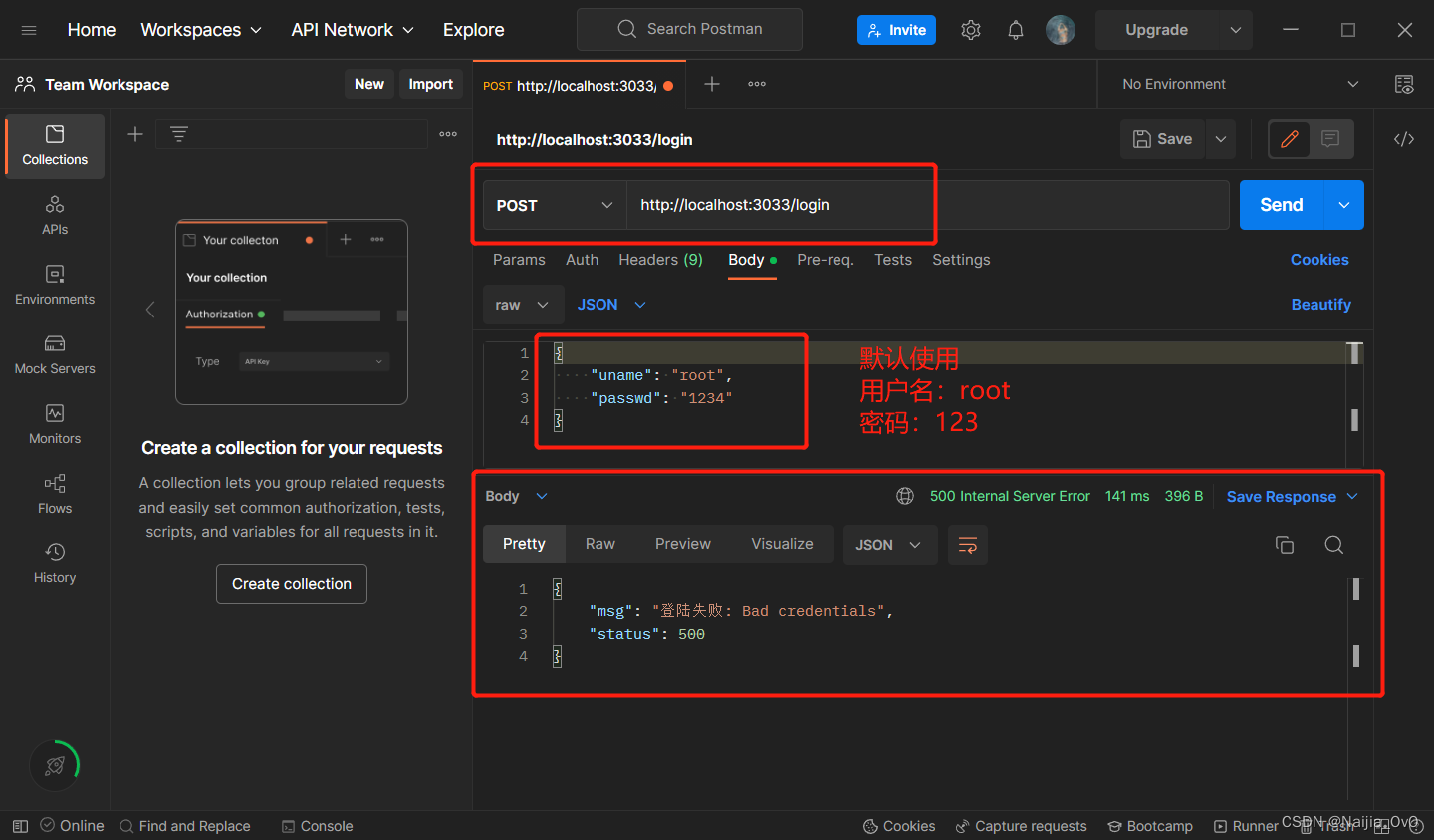Focus the request URL field
1434x840 pixels.
coord(927,205)
